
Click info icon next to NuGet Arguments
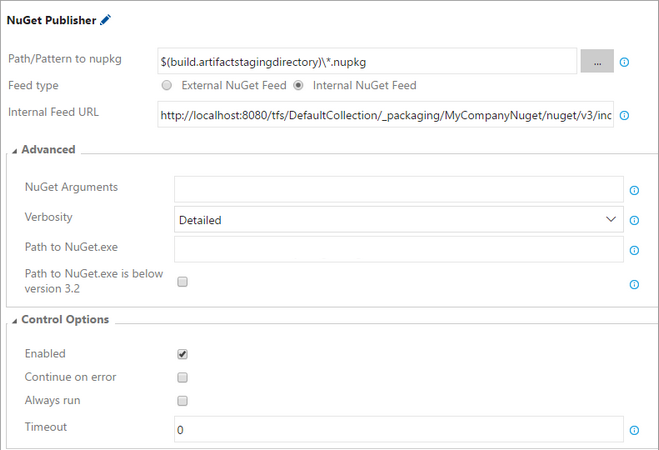(634, 190)
